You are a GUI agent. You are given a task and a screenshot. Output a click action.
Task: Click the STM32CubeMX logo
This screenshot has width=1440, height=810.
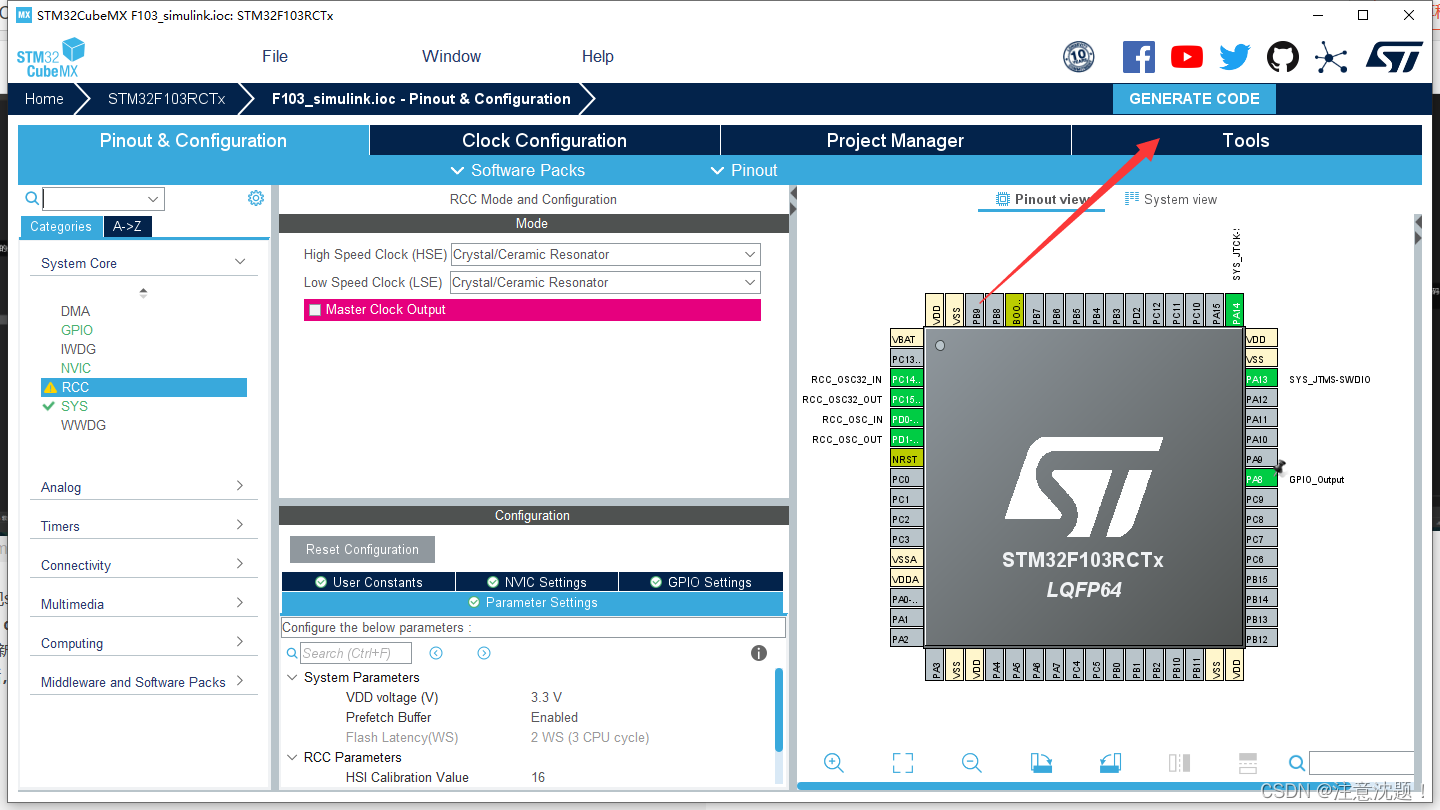pos(50,57)
